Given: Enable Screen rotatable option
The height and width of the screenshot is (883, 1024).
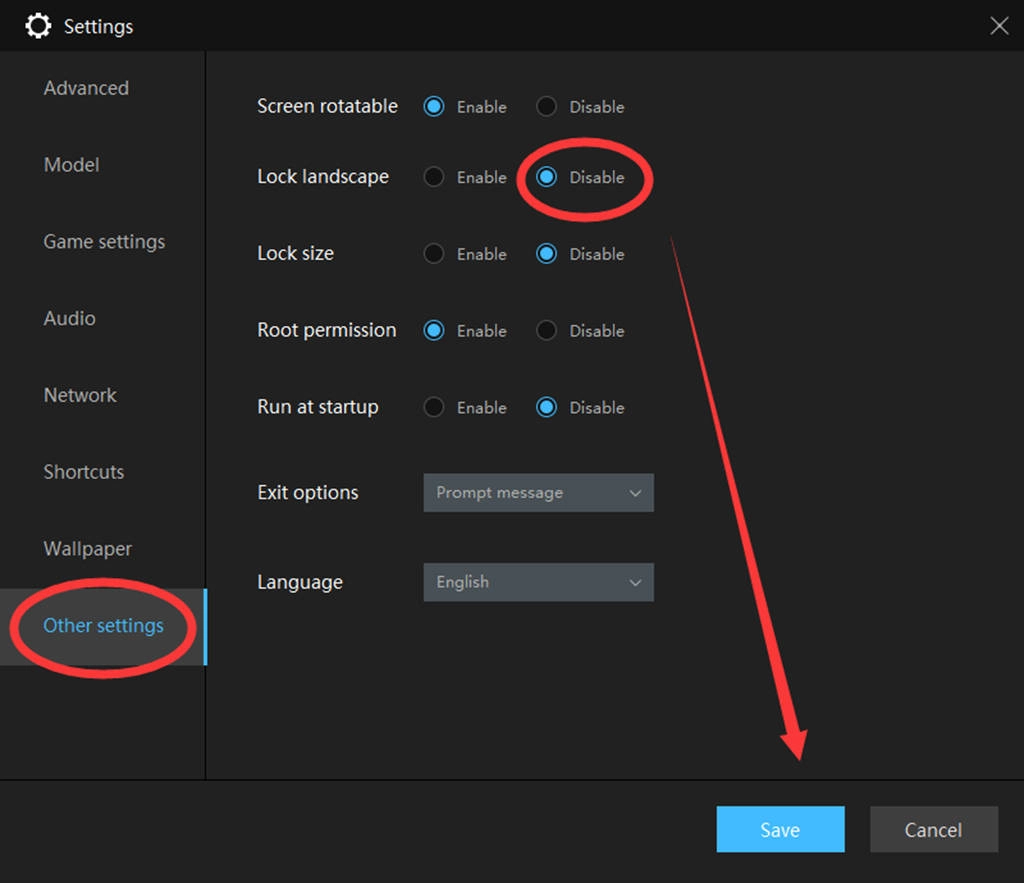Looking at the screenshot, I should pos(434,106).
